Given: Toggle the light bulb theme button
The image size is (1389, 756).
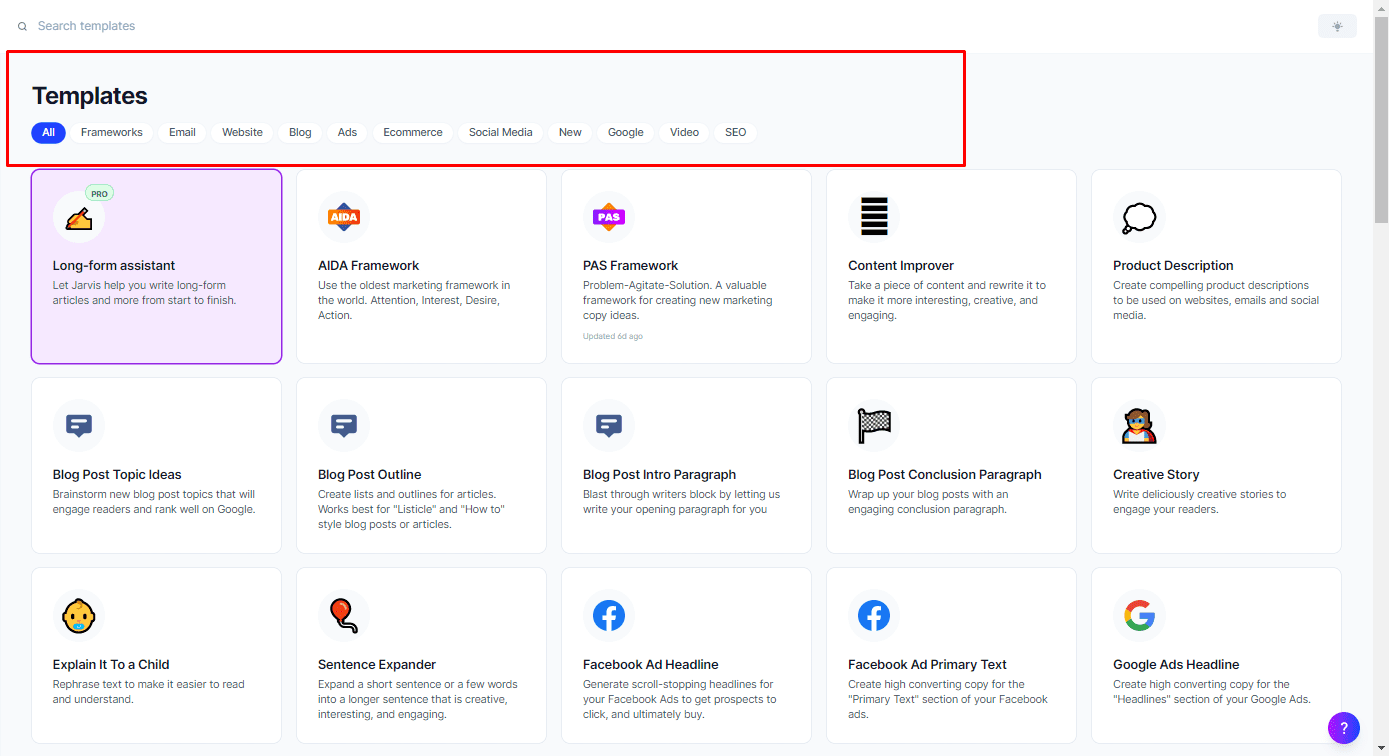Looking at the screenshot, I should point(1337,26).
